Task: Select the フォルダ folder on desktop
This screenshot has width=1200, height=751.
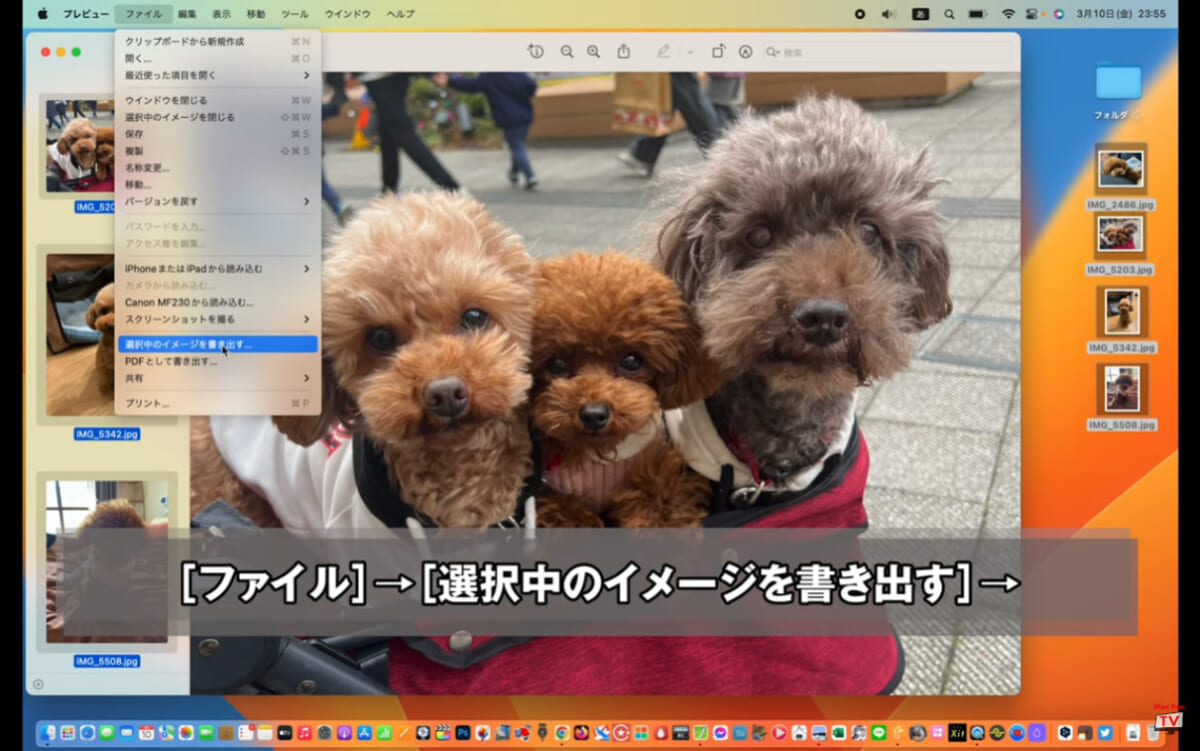Action: (1118, 82)
